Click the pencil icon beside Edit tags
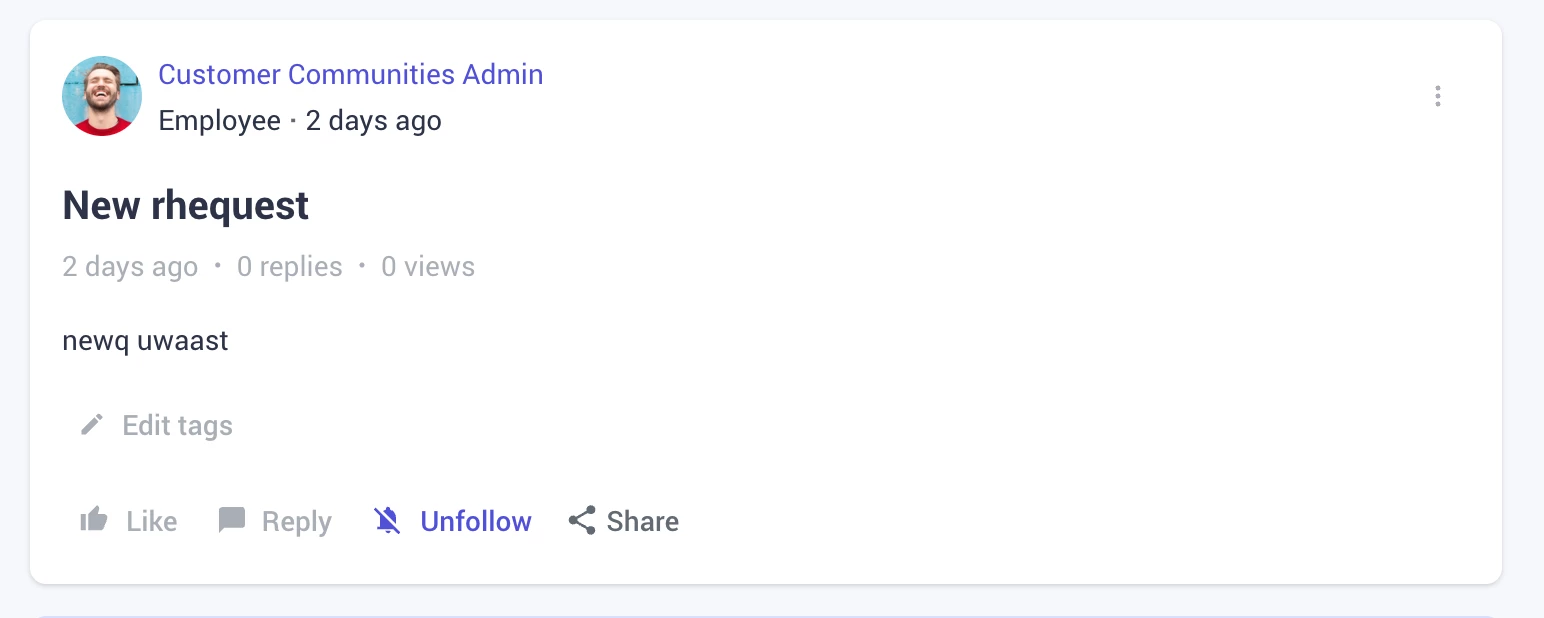Image resolution: width=1544 pixels, height=618 pixels. pos(92,425)
